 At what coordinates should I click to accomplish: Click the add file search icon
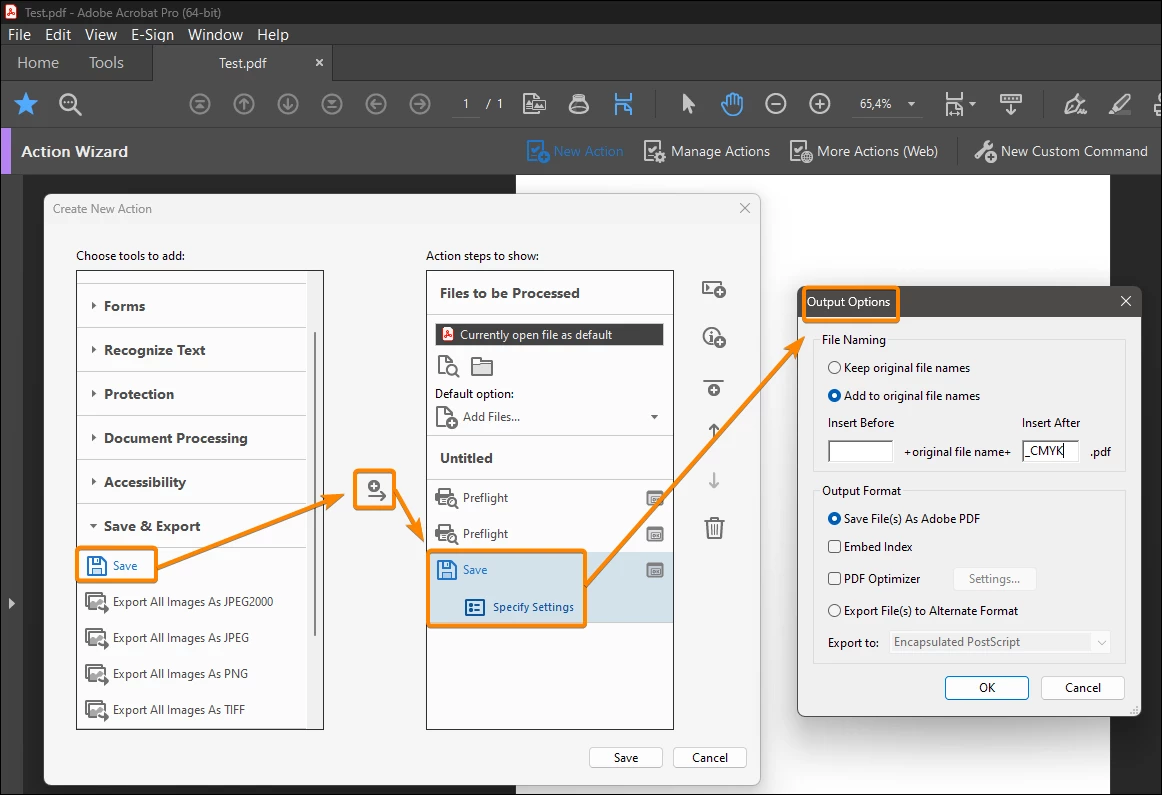[448, 366]
